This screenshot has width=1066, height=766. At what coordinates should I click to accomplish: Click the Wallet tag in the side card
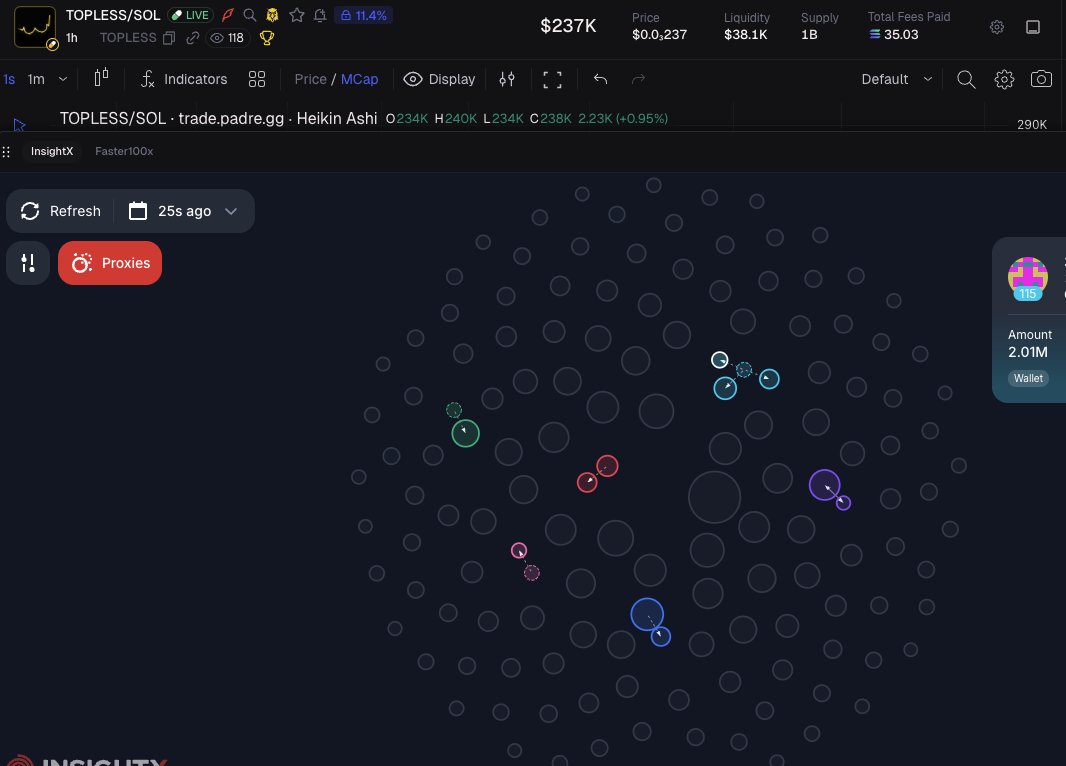pos(1027,379)
